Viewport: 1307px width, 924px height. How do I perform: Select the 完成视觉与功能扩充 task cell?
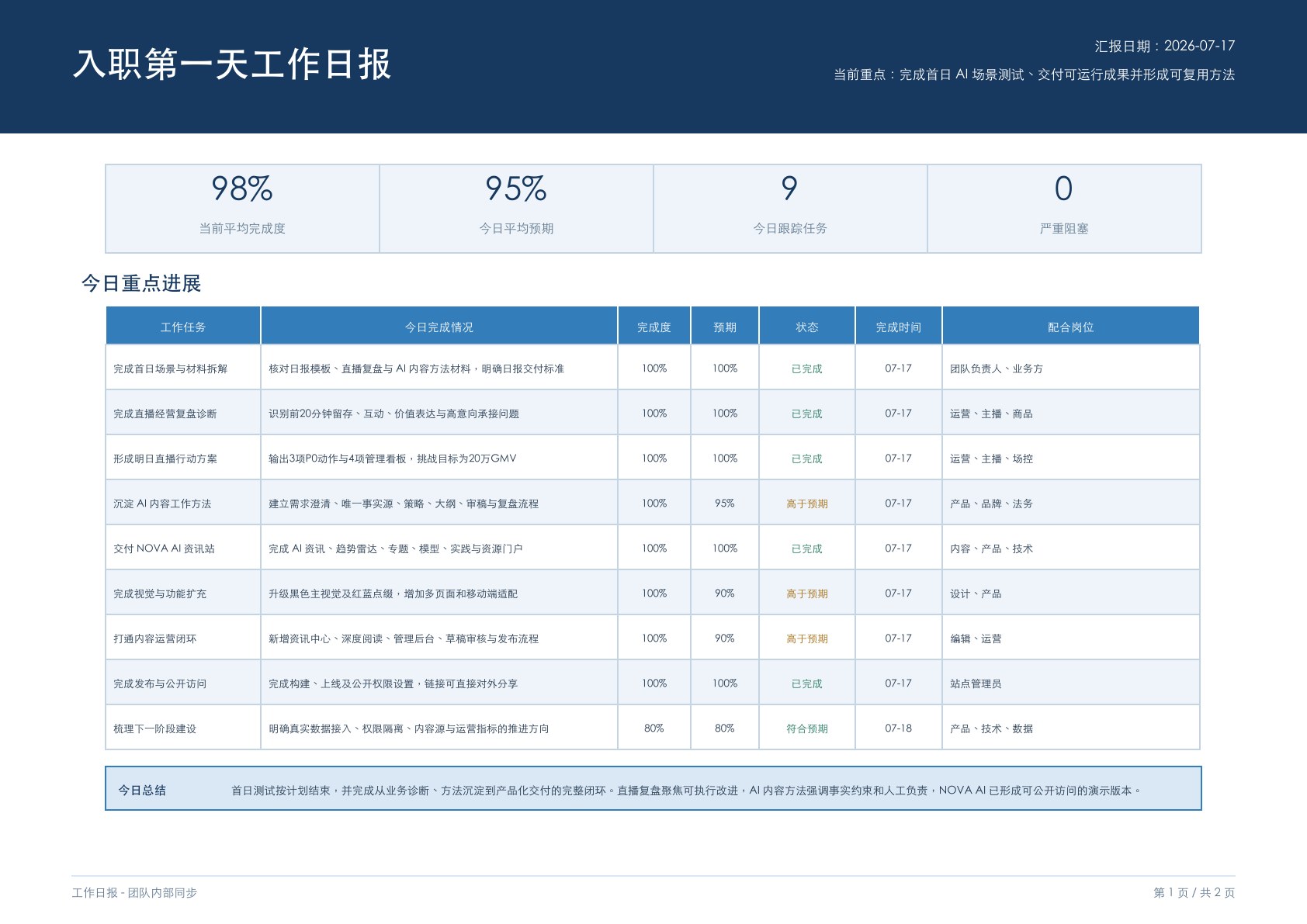[x=183, y=593]
